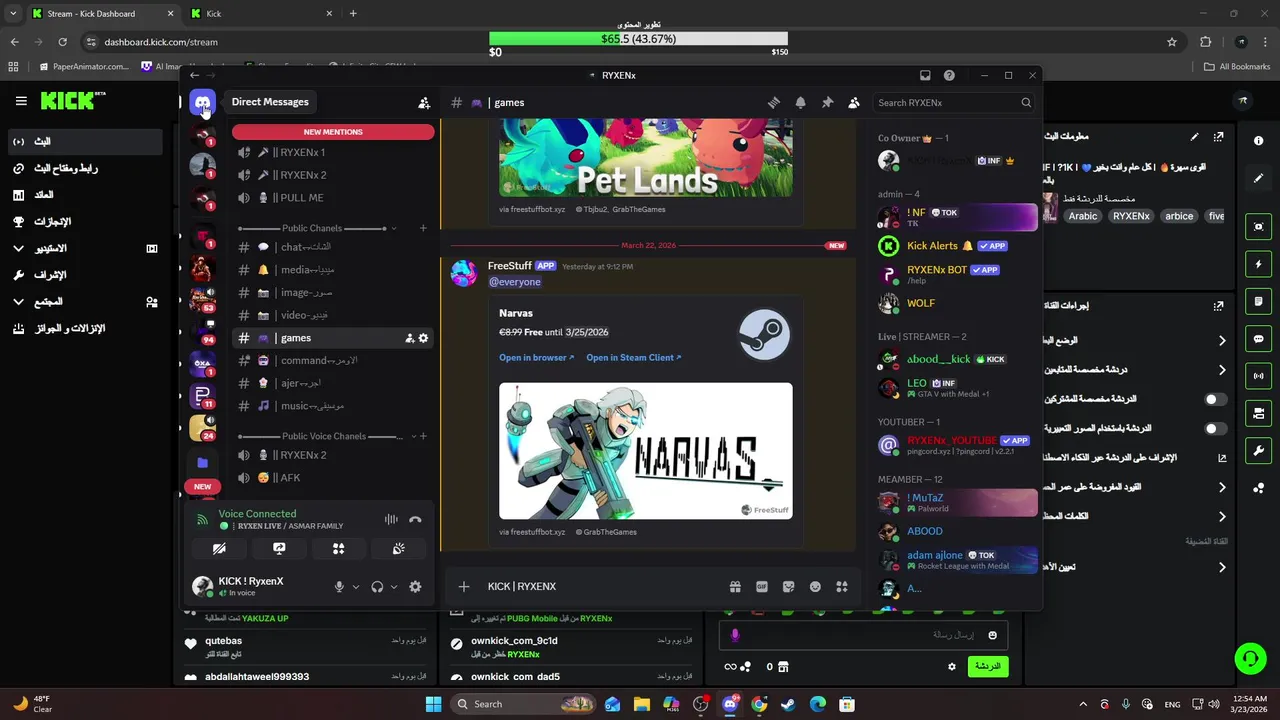1280x720 pixels.
Task: Open the soundboard in Discord voice panel
Action: [398, 548]
